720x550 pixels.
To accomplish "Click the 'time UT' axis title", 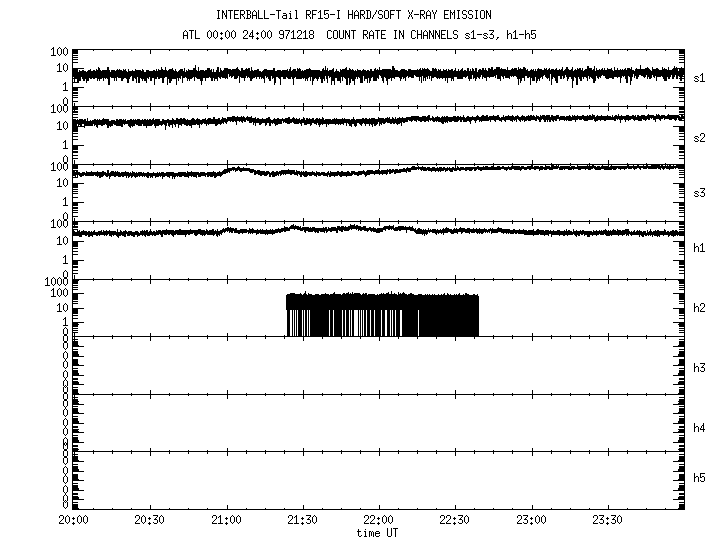I will point(379,533).
